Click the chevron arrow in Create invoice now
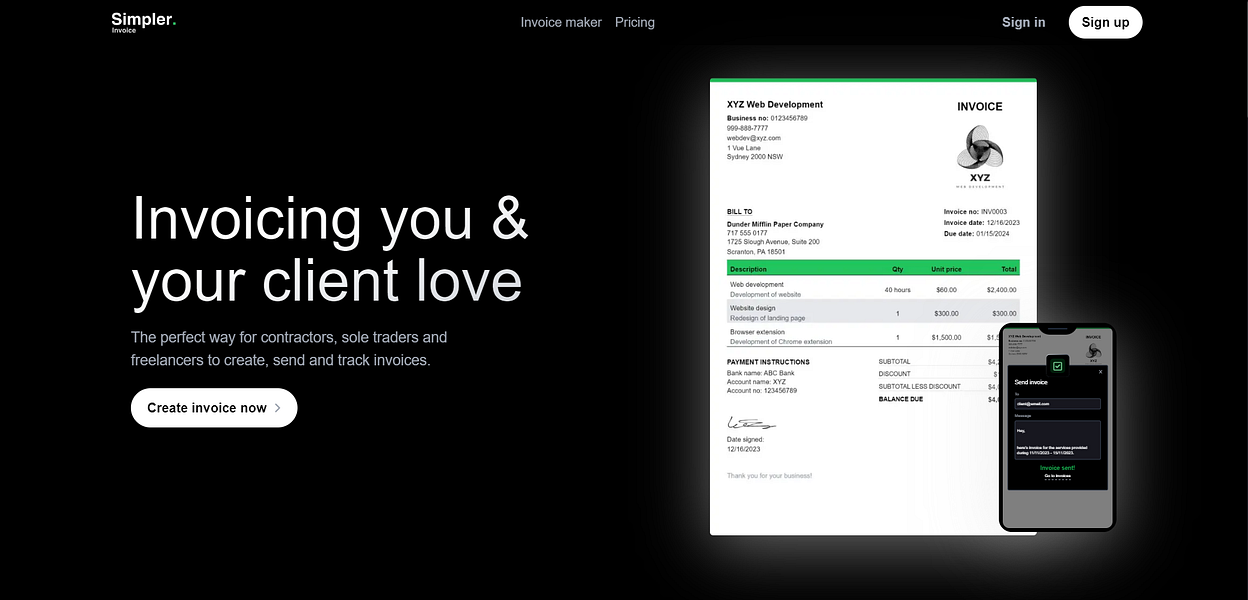1248x600 pixels. (x=278, y=408)
